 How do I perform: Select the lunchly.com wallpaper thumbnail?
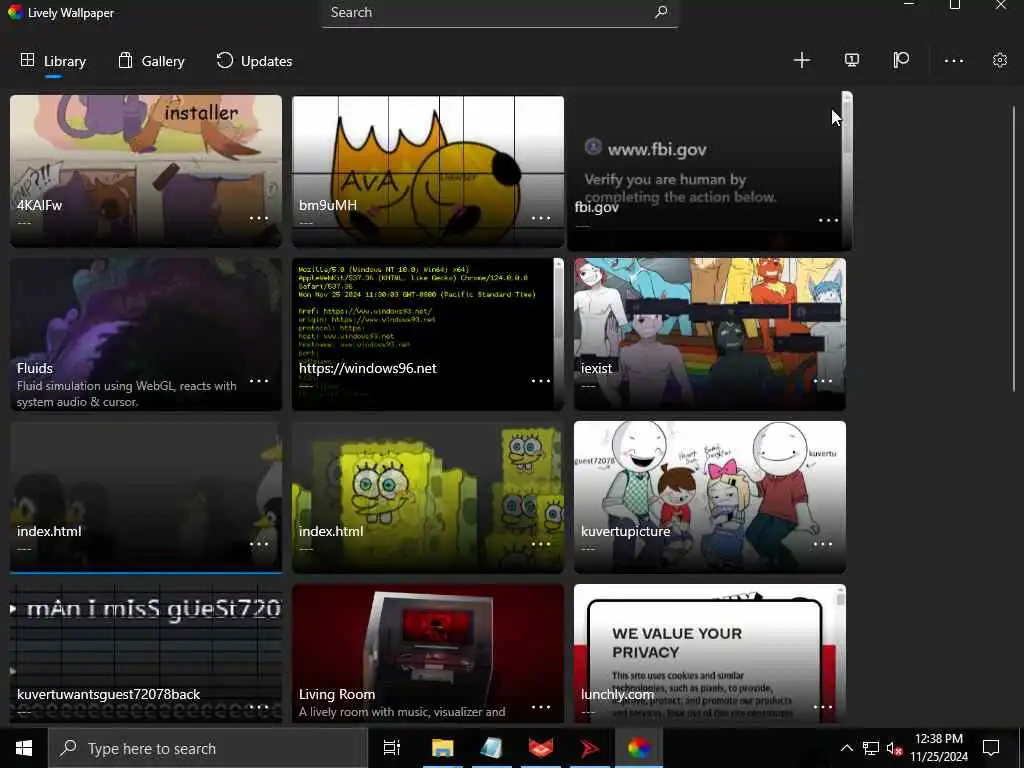coord(710,653)
